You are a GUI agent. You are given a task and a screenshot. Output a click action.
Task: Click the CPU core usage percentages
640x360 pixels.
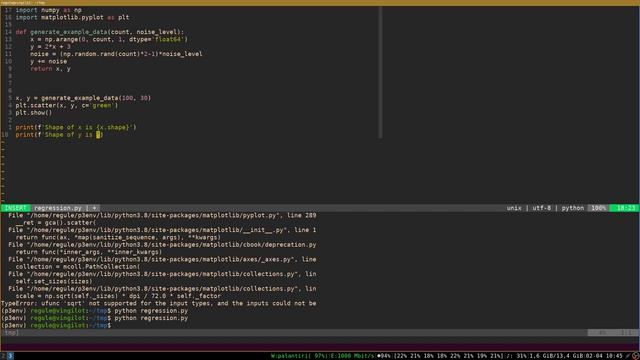[x=449, y=356]
